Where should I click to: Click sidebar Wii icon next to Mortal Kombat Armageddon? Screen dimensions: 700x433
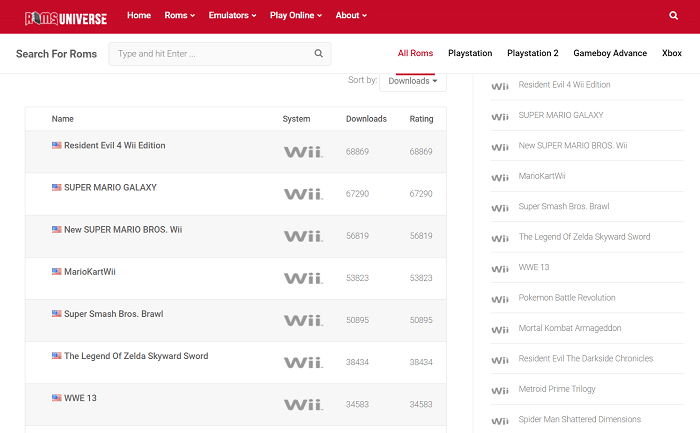click(500, 330)
